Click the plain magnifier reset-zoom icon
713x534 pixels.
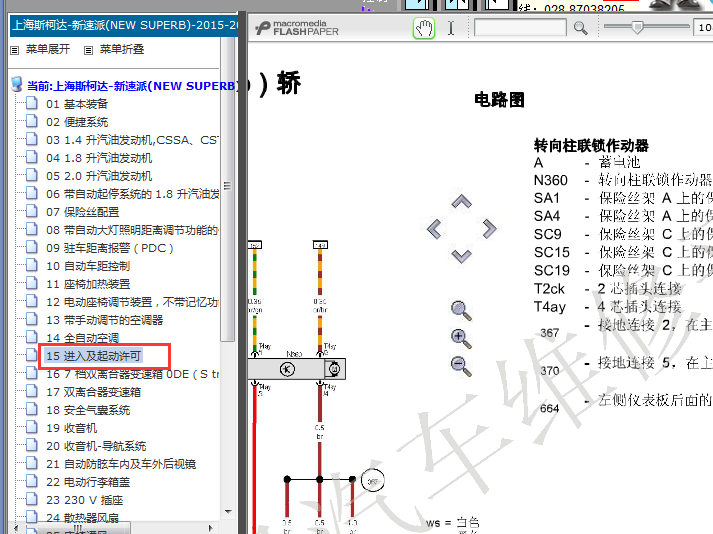[x=461, y=311]
